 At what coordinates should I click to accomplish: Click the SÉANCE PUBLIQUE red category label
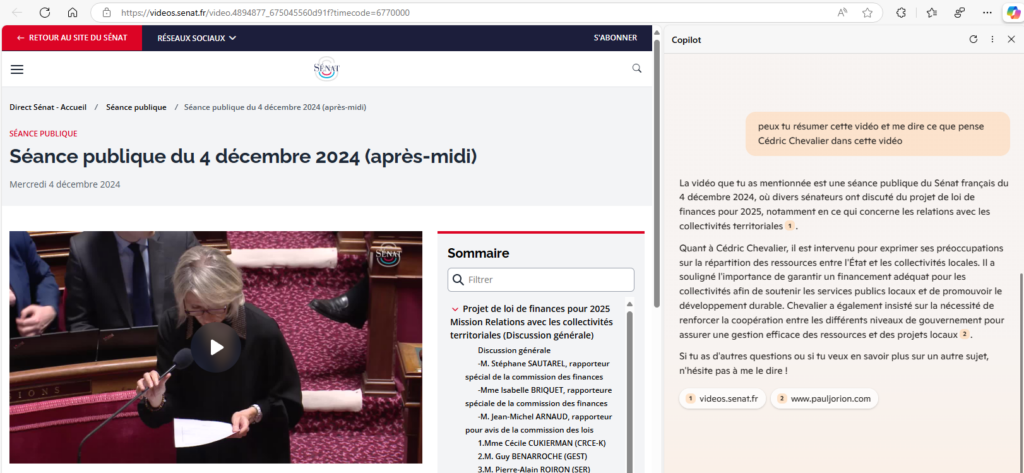[x=43, y=134]
